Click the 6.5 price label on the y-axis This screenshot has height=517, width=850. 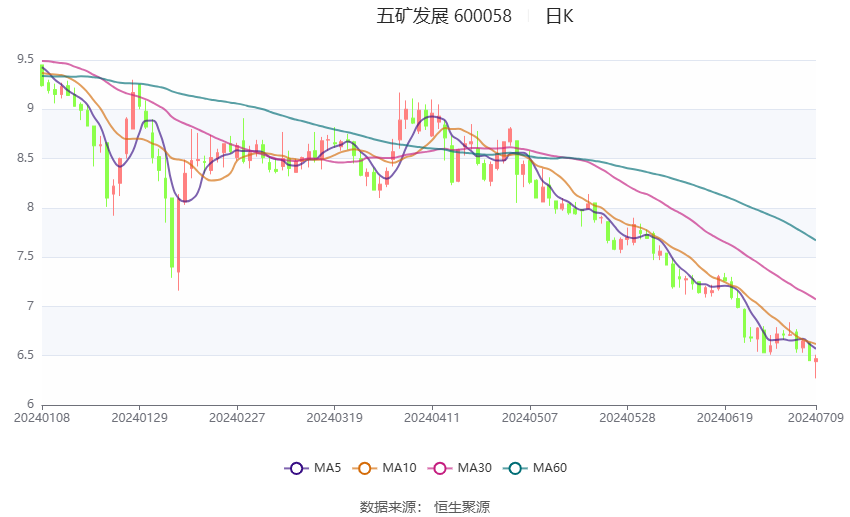click(x=25, y=355)
